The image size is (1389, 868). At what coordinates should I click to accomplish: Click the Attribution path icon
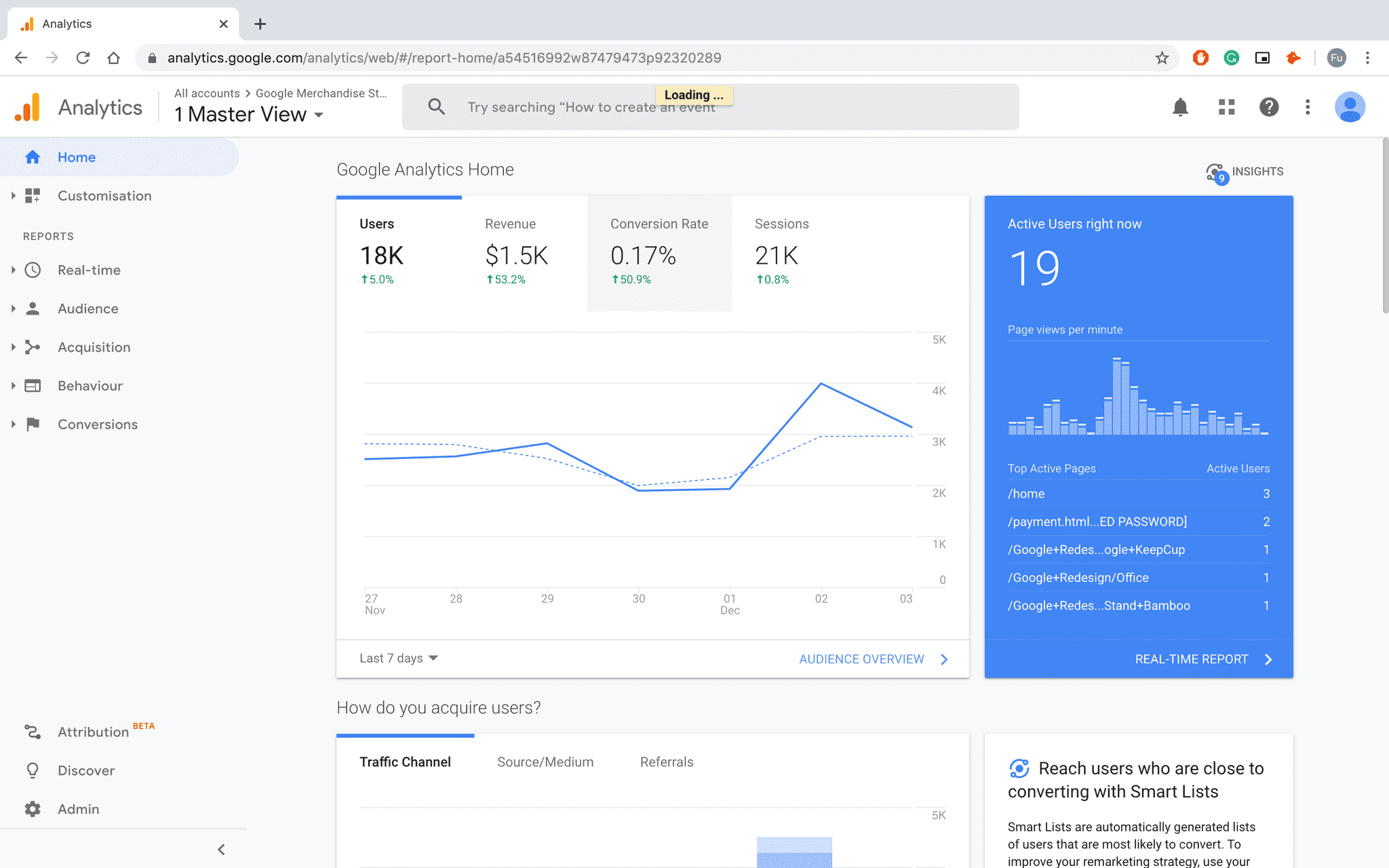[x=33, y=732]
